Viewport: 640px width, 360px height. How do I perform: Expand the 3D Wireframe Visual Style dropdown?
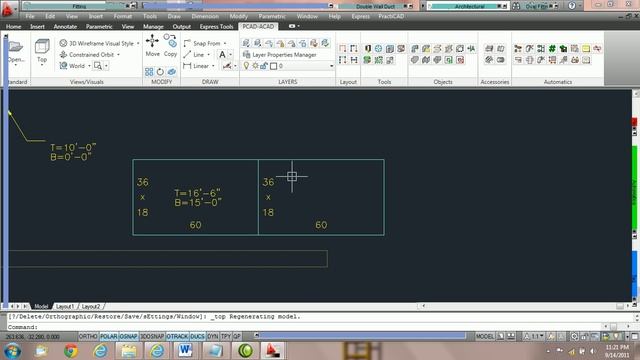[x=138, y=43]
